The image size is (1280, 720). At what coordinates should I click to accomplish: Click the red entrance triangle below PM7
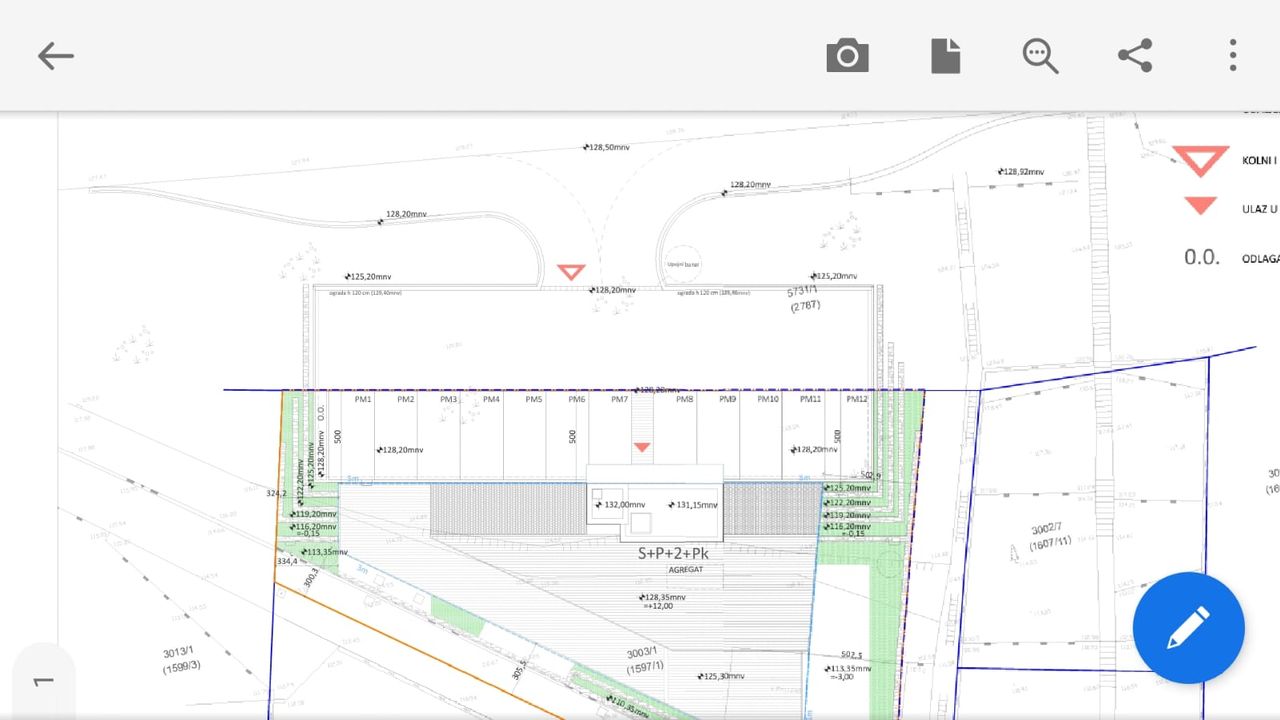pos(642,447)
